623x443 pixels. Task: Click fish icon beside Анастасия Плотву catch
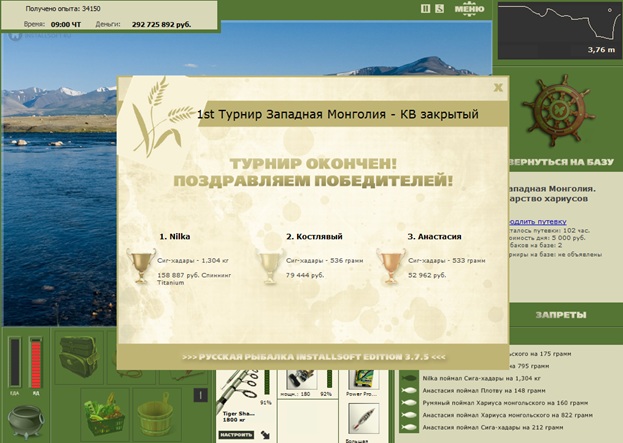pos(409,391)
